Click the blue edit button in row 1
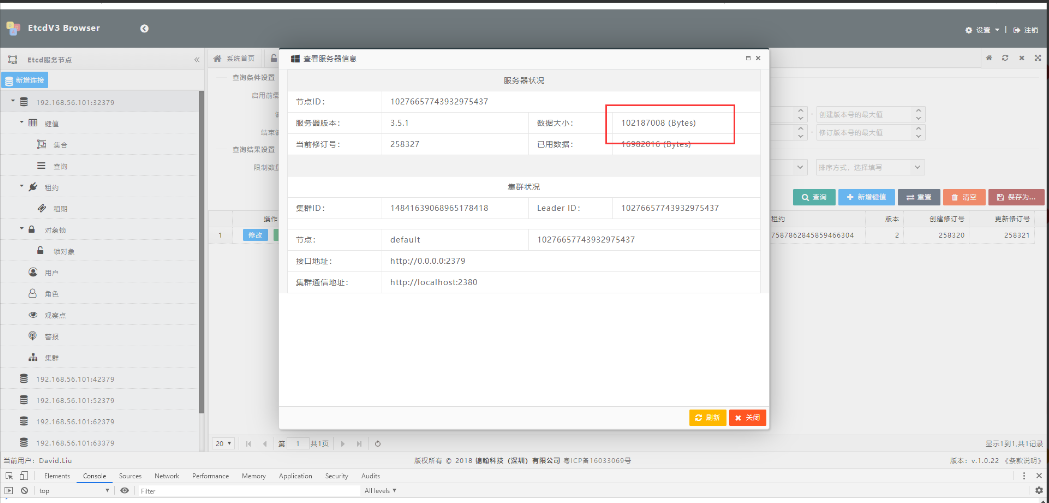The height and width of the screenshot is (503, 1049). pos(255,235)
